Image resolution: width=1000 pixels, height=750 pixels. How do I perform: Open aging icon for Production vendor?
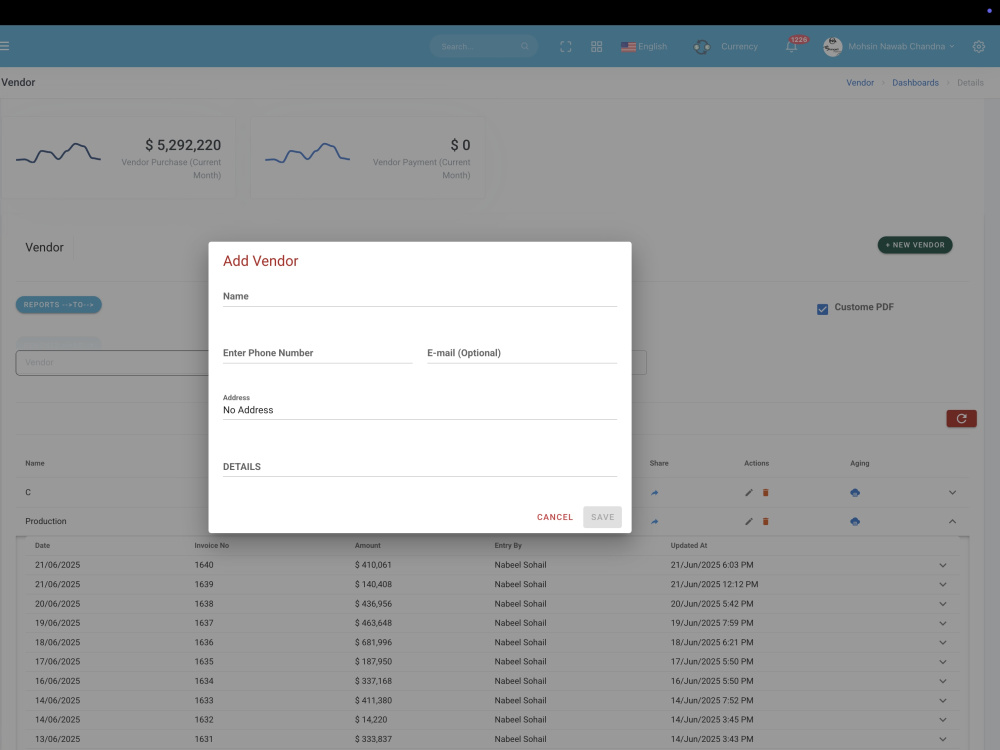pyautogui.click(x=855, y=522)
